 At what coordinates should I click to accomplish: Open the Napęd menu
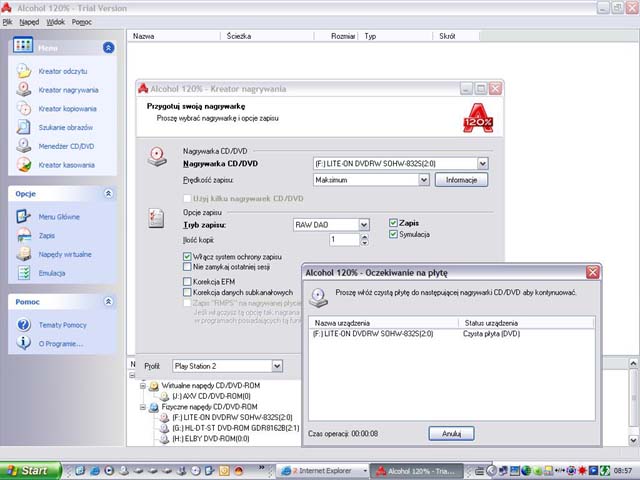[29, 22]
